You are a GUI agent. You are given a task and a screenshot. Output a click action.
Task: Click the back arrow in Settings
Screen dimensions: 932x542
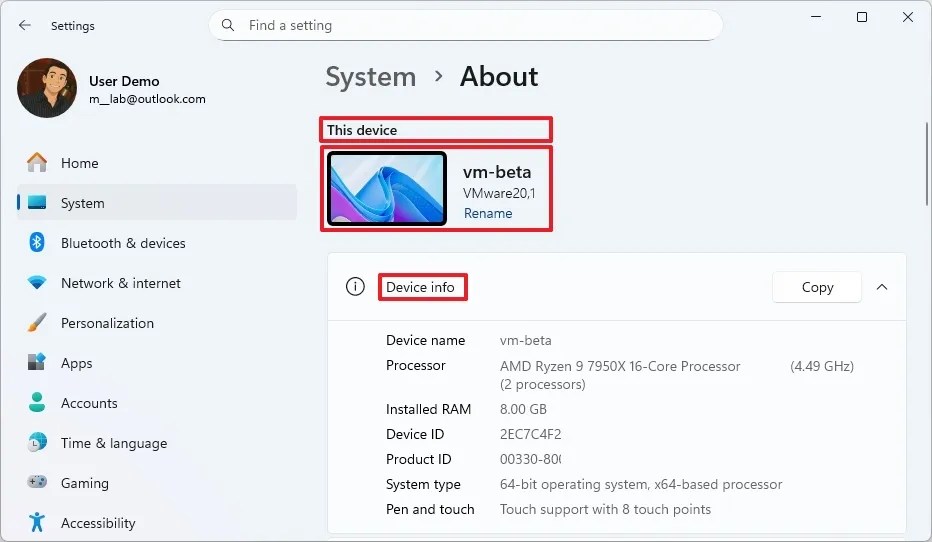[x=24, y=25]
